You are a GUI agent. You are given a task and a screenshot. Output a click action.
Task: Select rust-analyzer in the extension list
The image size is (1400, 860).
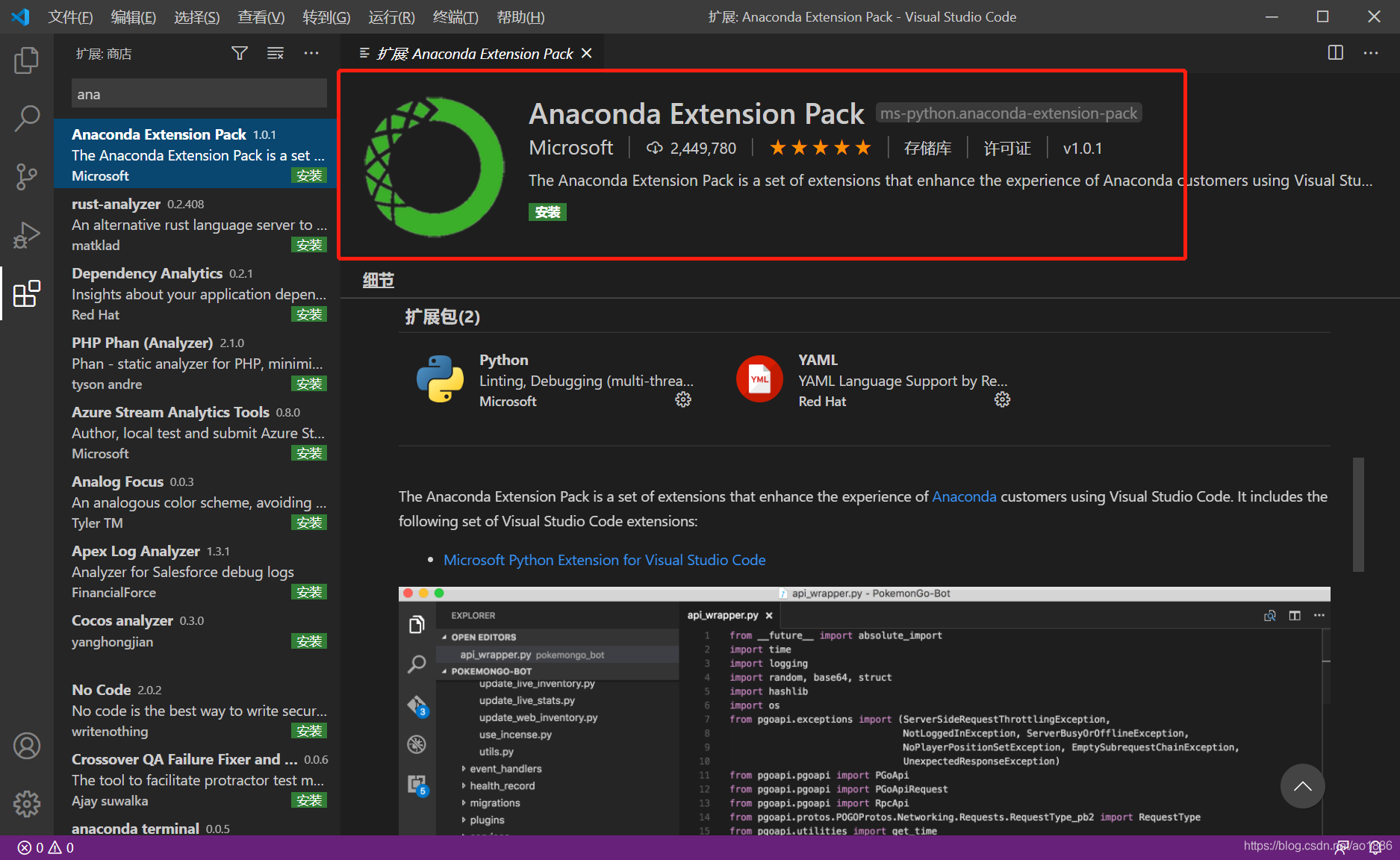[x=197, y=223]
